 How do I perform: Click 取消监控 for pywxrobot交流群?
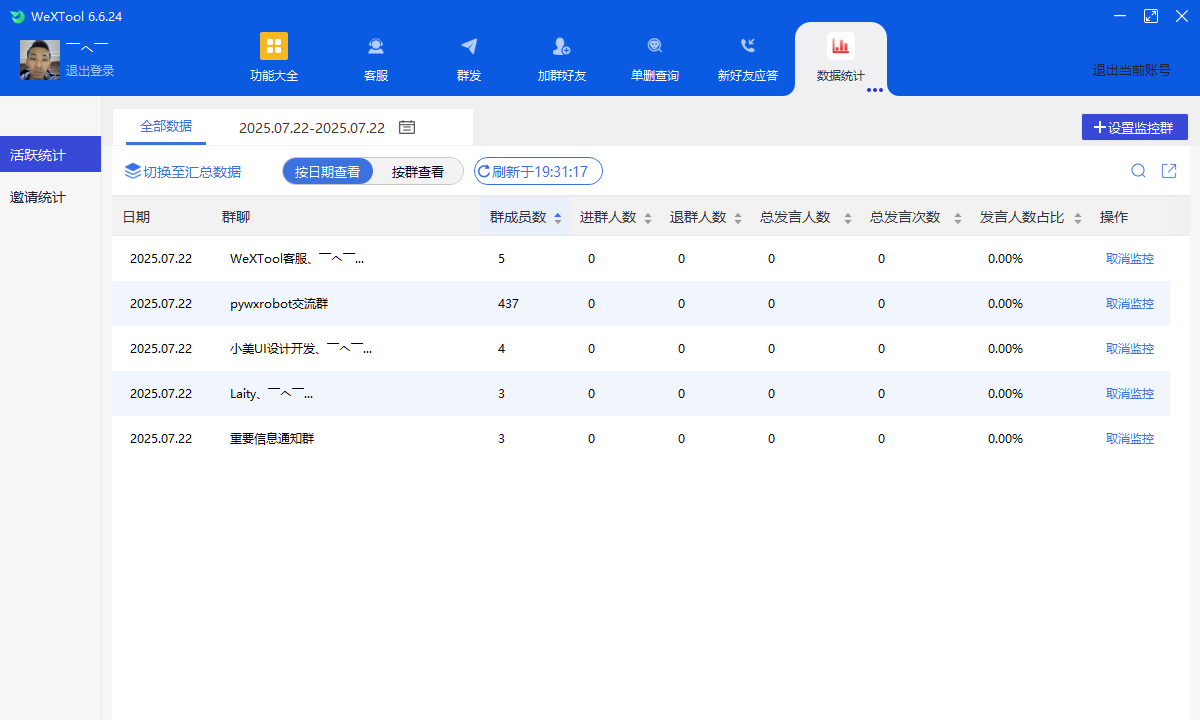click(x=1130, y=303)
